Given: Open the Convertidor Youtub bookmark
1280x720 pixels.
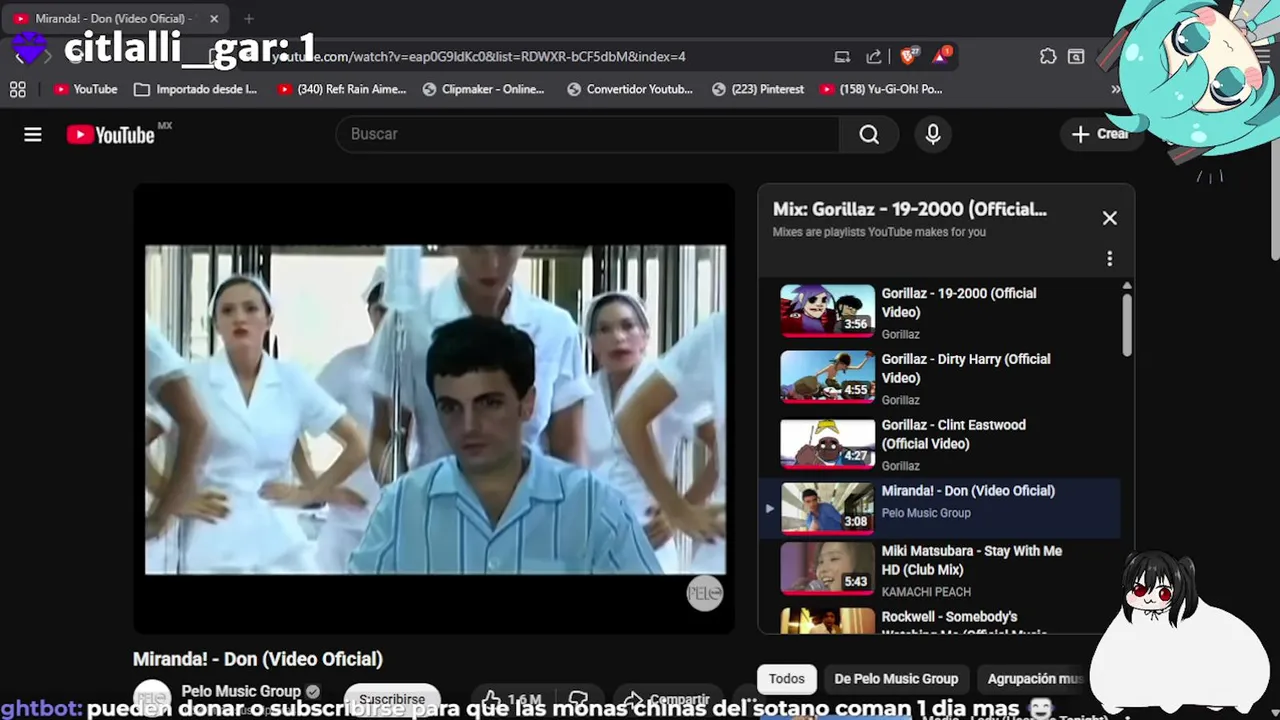Looking at the screenshot, I should tap(630, 89).
